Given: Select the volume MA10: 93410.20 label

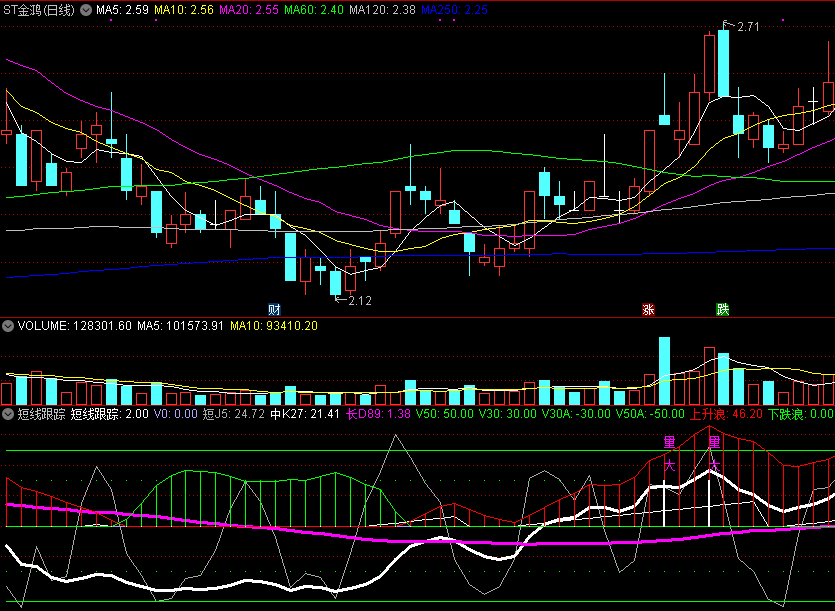Looking at the screenshot, I should click(274, 325).
